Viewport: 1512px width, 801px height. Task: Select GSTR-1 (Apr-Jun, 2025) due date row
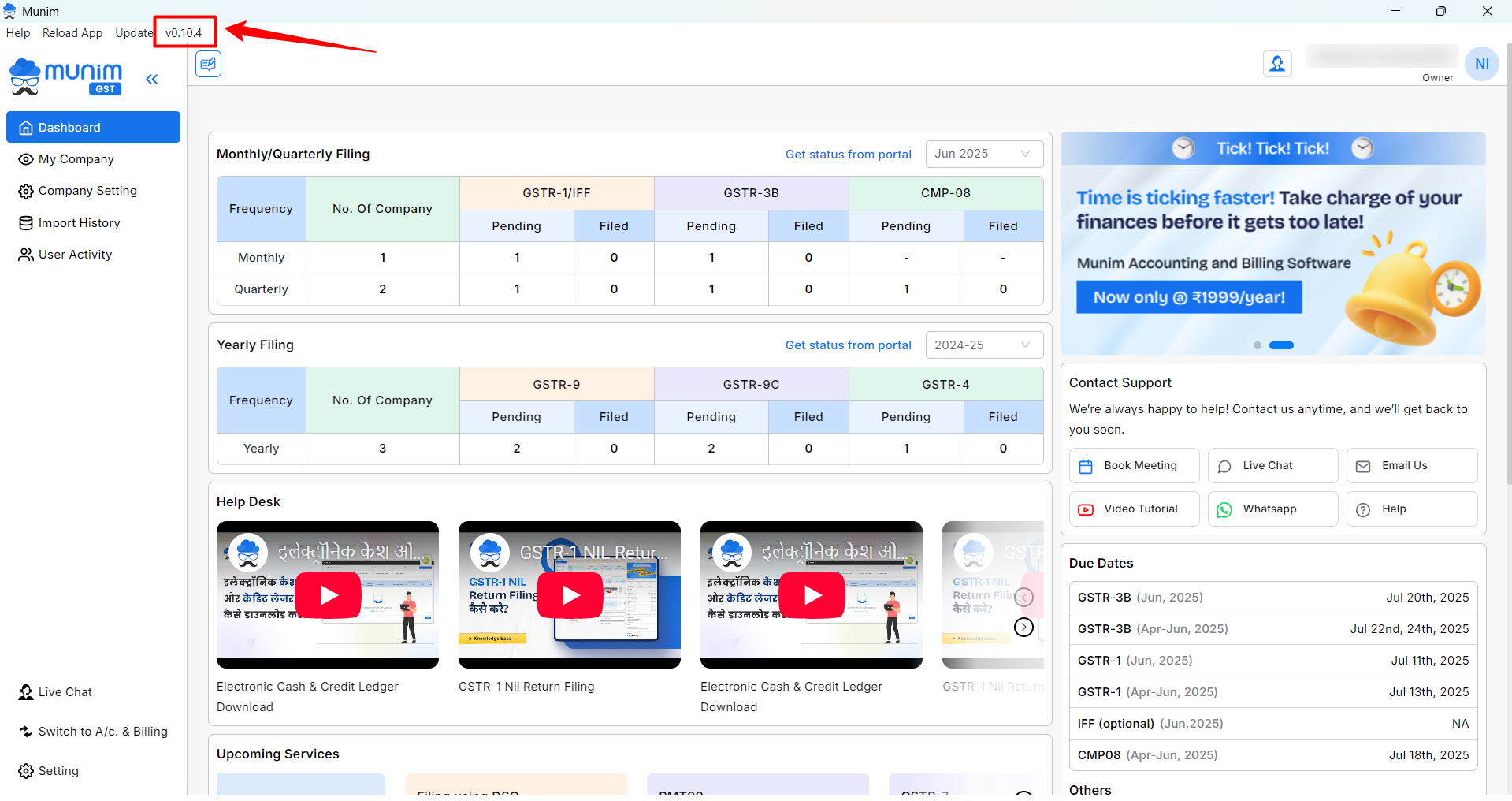click(x=1273, y=692)
